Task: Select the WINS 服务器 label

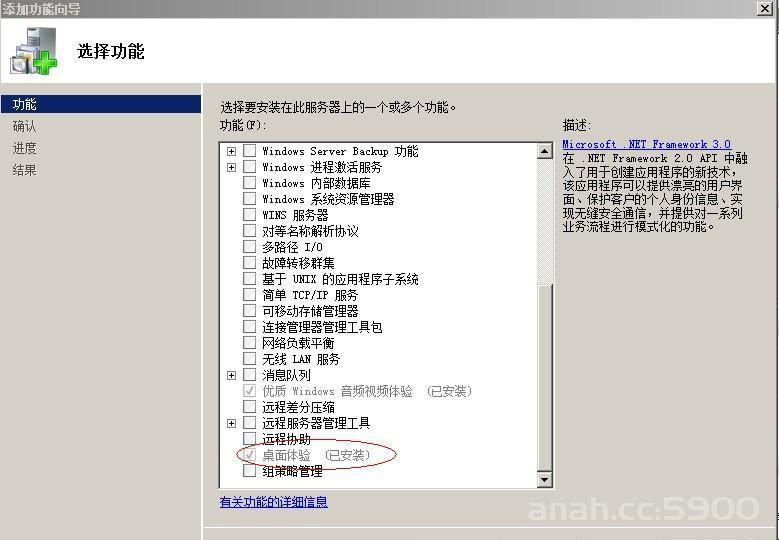Action: click(295, 215)
